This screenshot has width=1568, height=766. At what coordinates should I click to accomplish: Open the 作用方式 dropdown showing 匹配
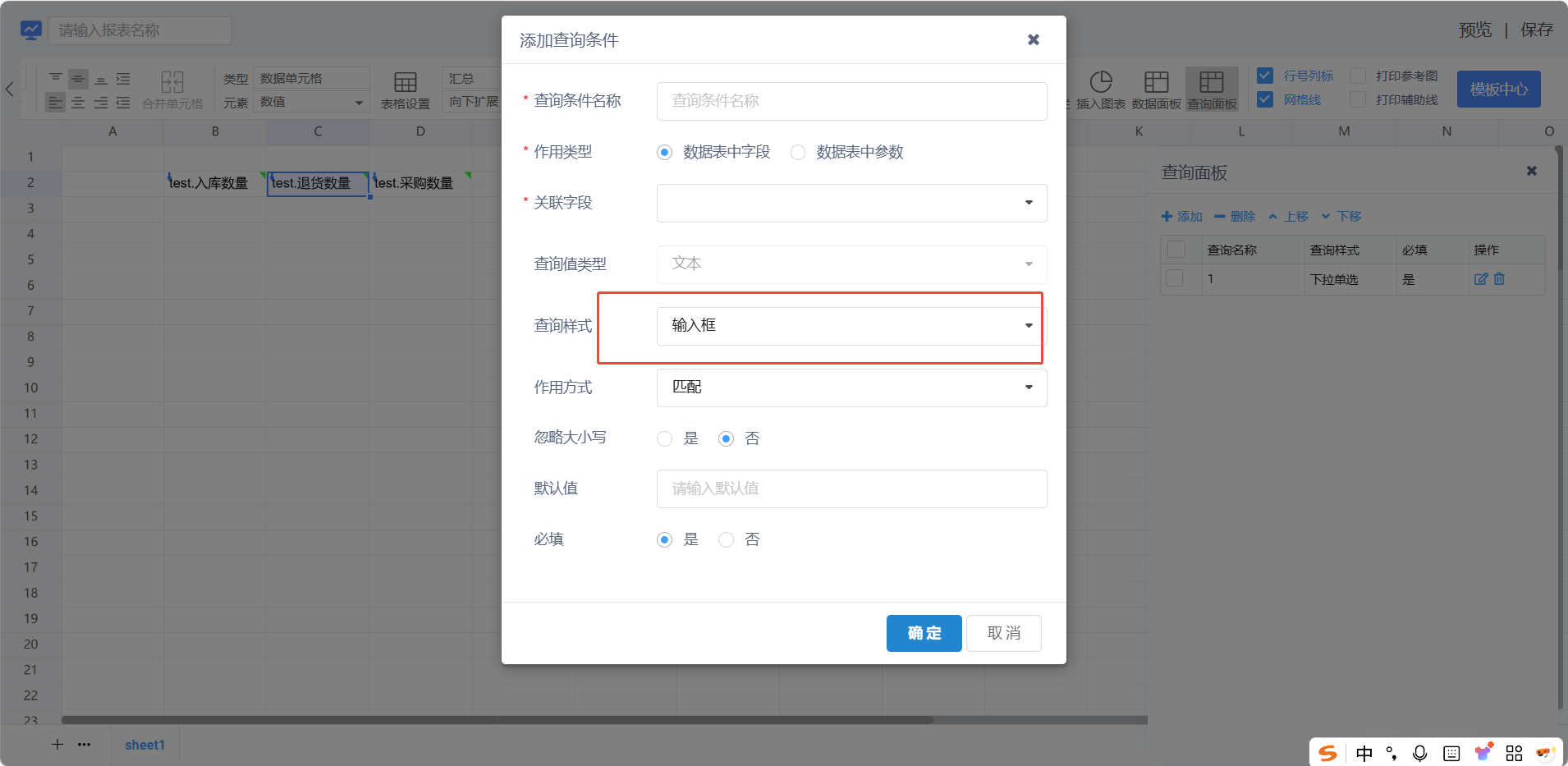click(x=851, y=388)
